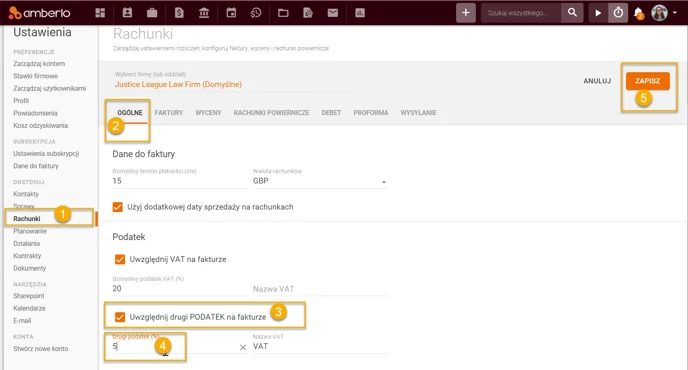Click the plus add-new button
688x370 pixels.
466,13
